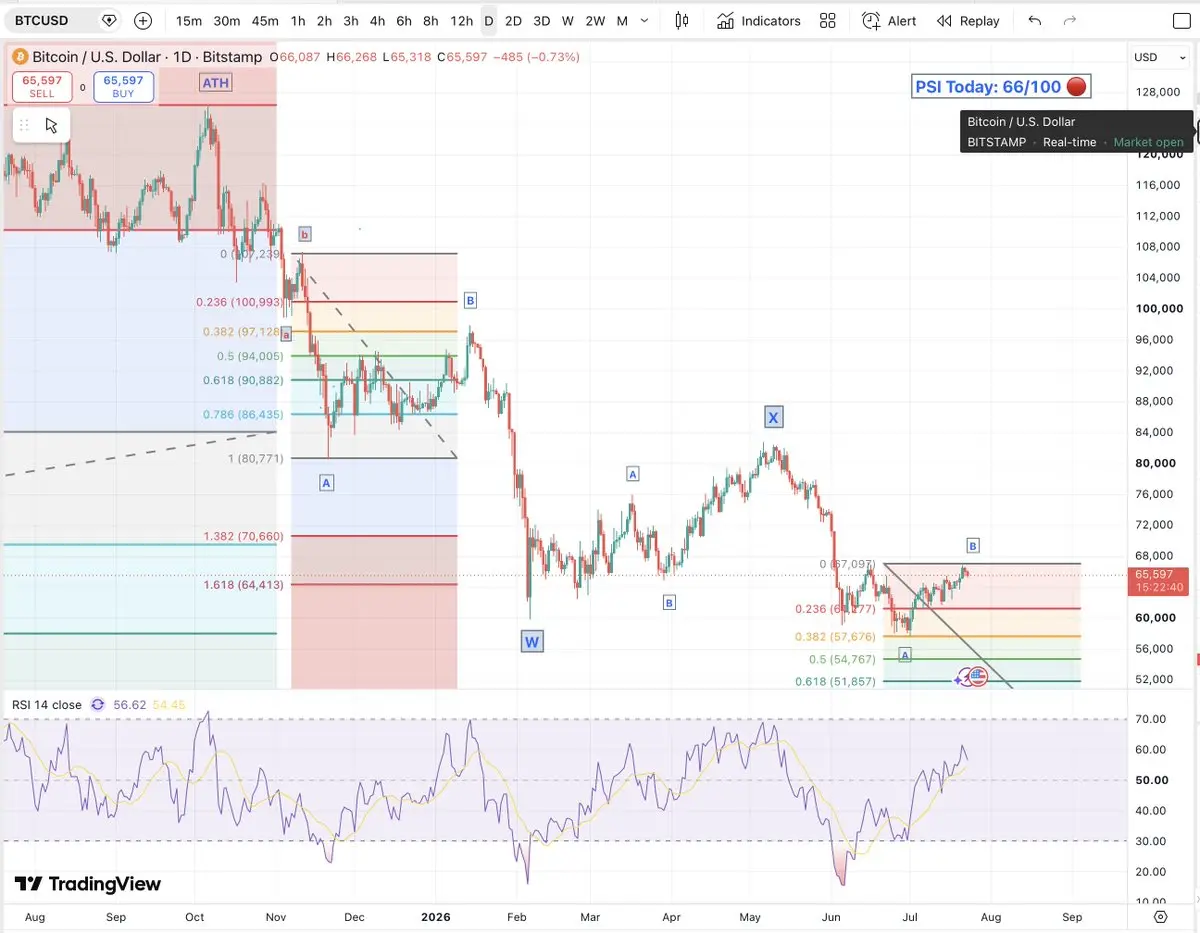
Task: Select the 2D interval
Action: [513, 21]
